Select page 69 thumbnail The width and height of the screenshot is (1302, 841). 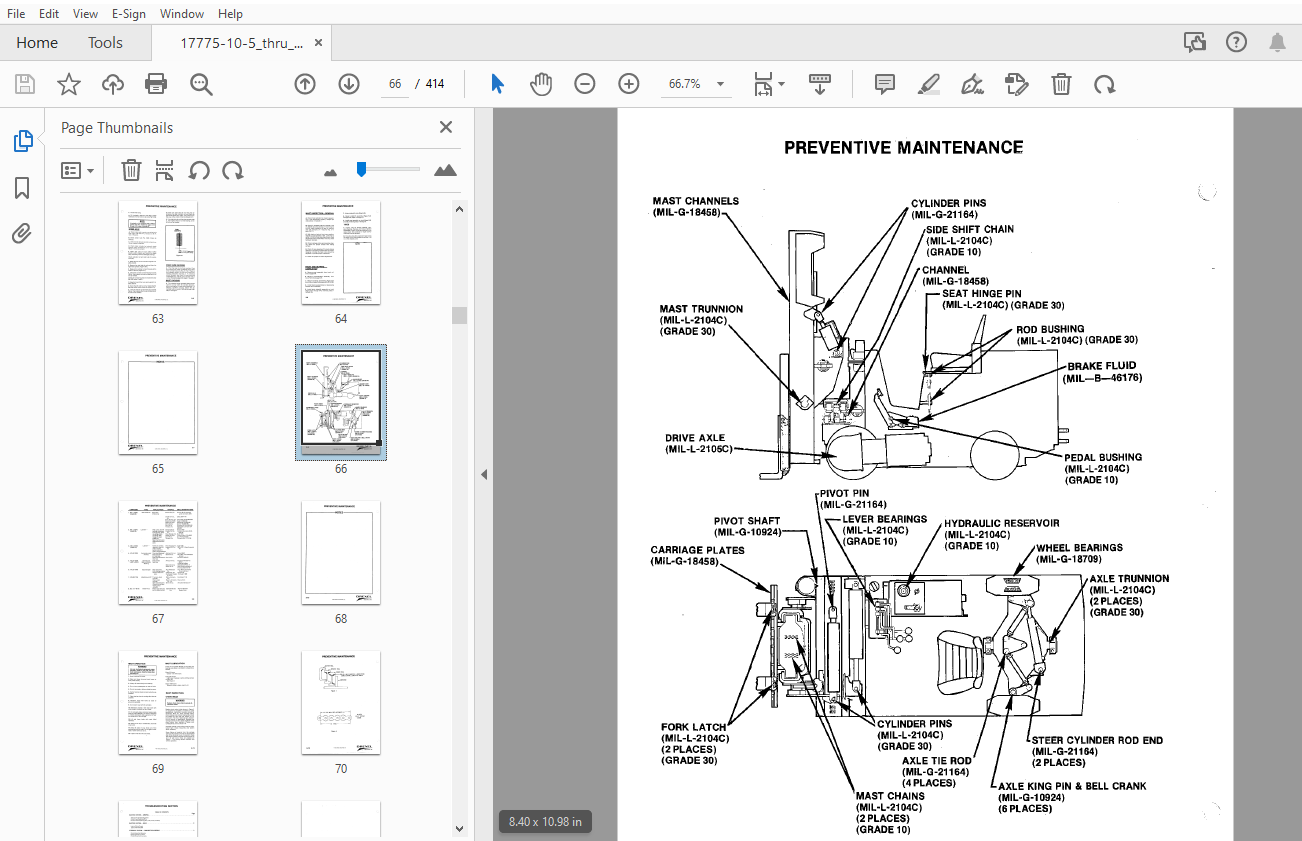(x=158, y=702)
